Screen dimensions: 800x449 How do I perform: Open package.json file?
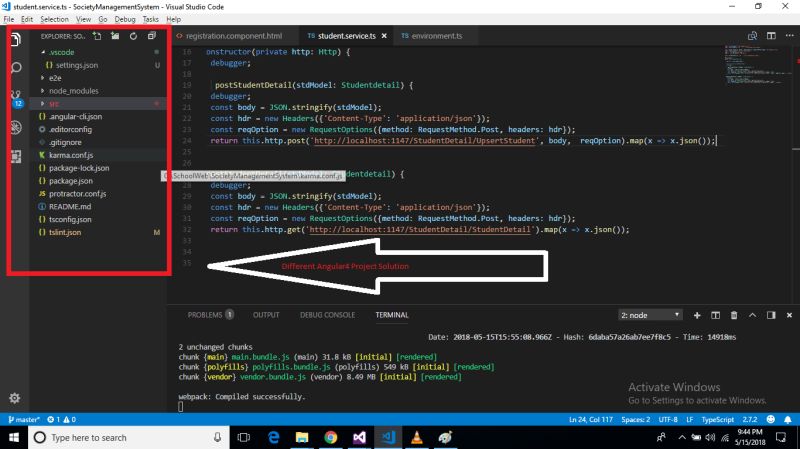point(70,181)
